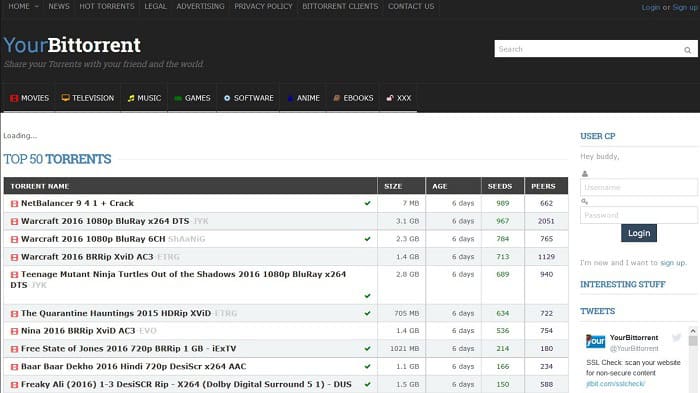Click the blue Login button
The image size is (700, 393).
click(639, 233)
